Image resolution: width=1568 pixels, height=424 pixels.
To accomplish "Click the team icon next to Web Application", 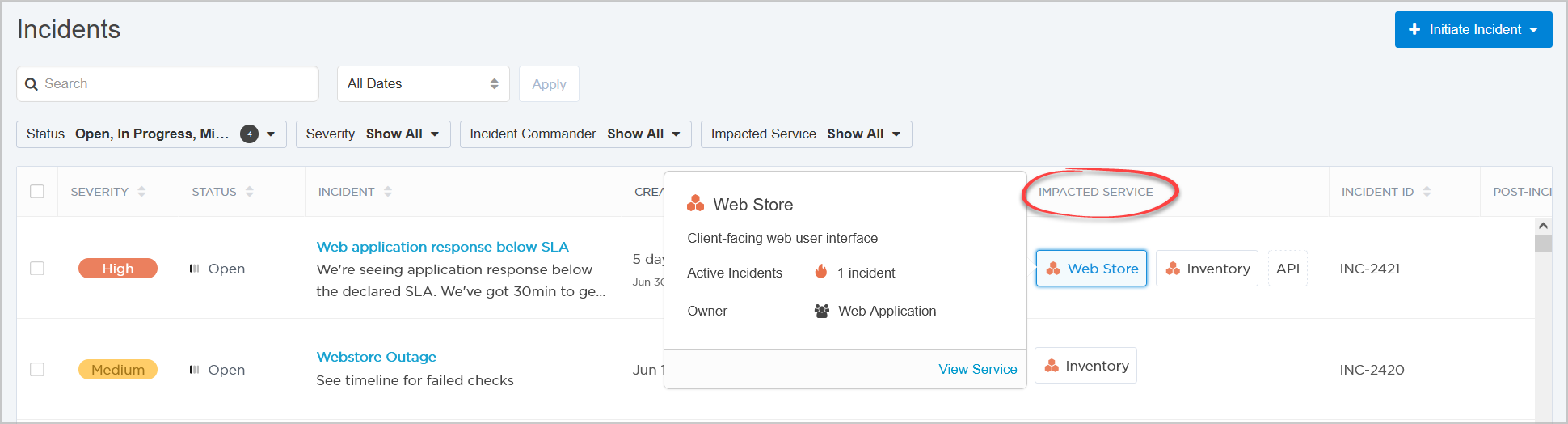I will coord(822,311).
